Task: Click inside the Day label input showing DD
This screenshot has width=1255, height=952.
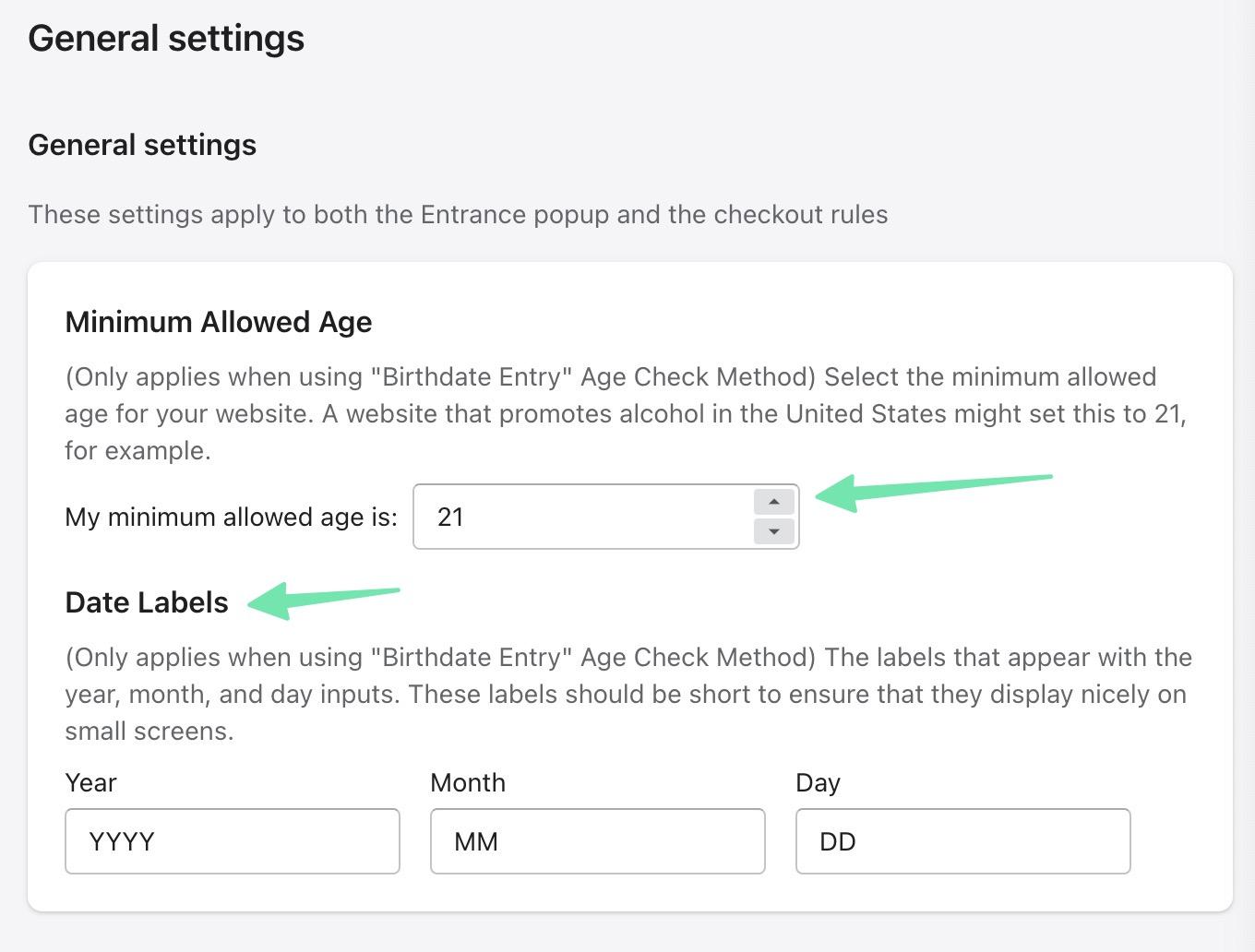Action: tap(962, 840)
